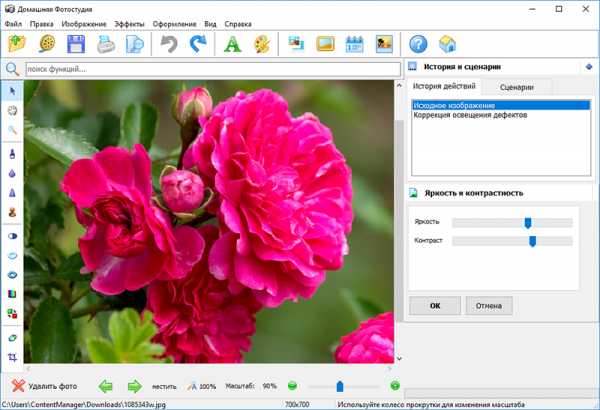The height and width of the screenshot is (410, 600).
Task: Select the blur droplet tool
Action: [12, 174]
